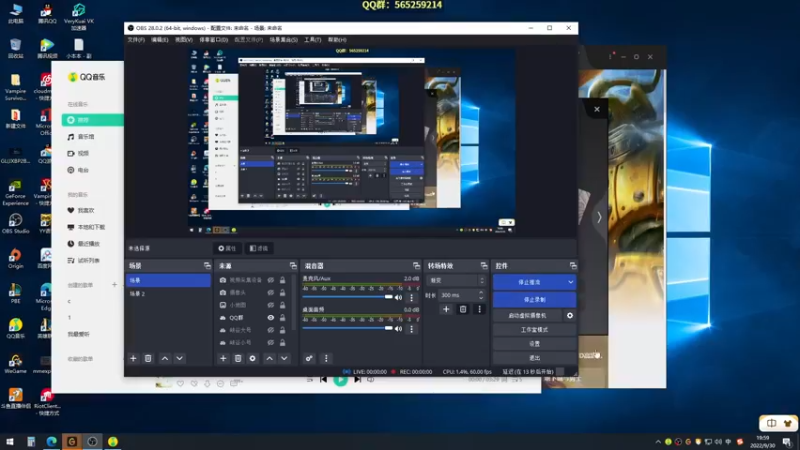Move the selected source up in the list
Screen dimensions: 800x450
(x=269, y=358)
